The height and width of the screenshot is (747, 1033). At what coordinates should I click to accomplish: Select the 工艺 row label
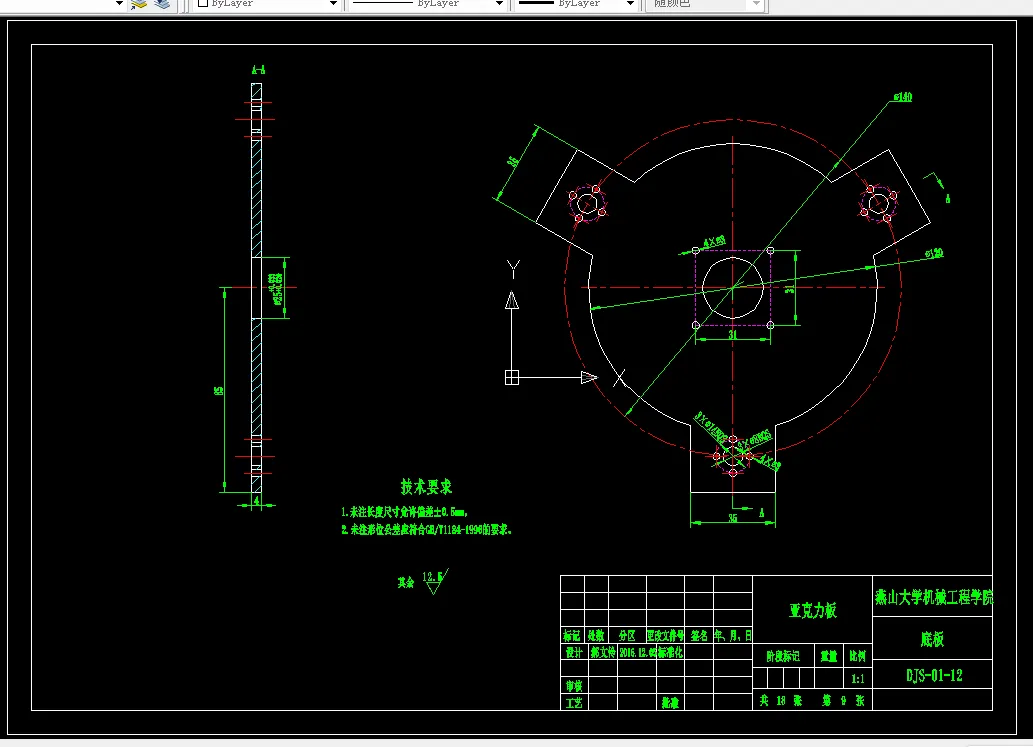click(574, 703)
